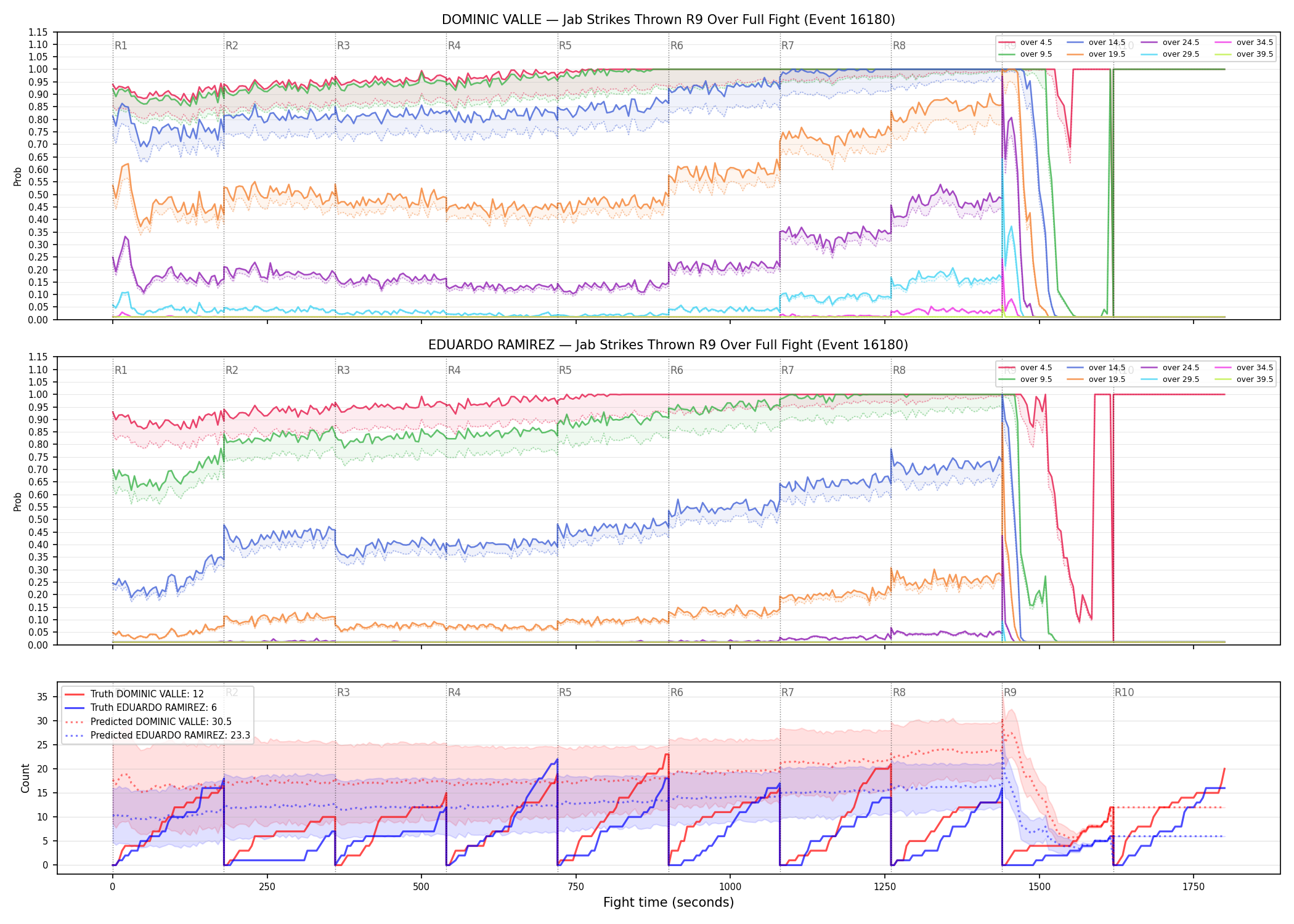Click the 1750 tick on the time axis

pyautogui.click(x=1194, y=887)
